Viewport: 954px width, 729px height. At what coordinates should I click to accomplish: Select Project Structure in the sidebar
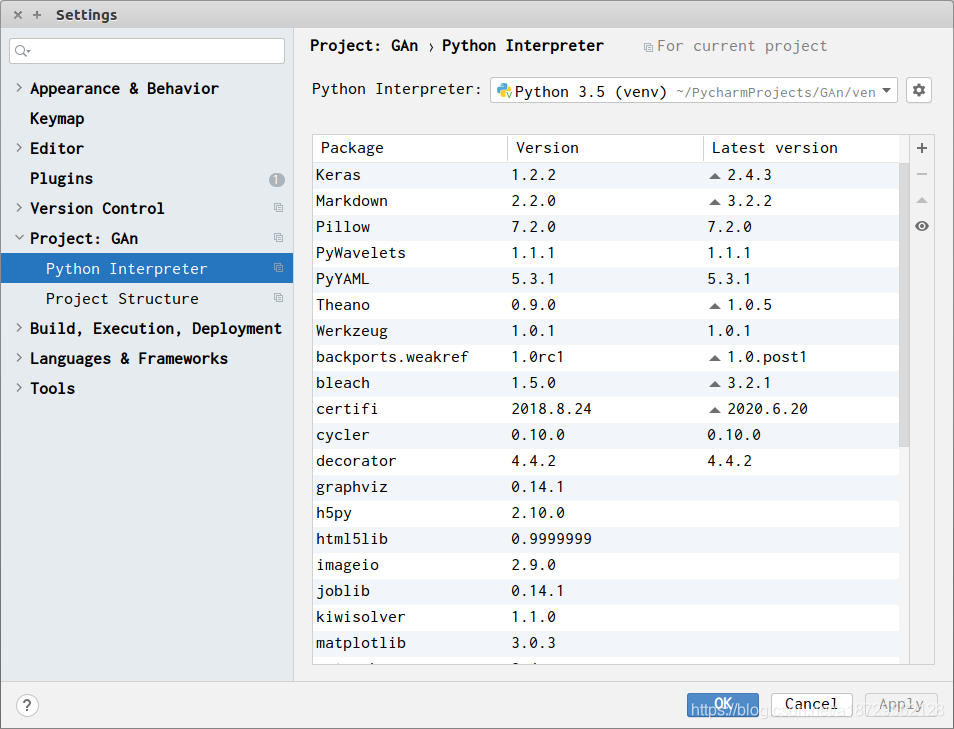tap(122, 298)
